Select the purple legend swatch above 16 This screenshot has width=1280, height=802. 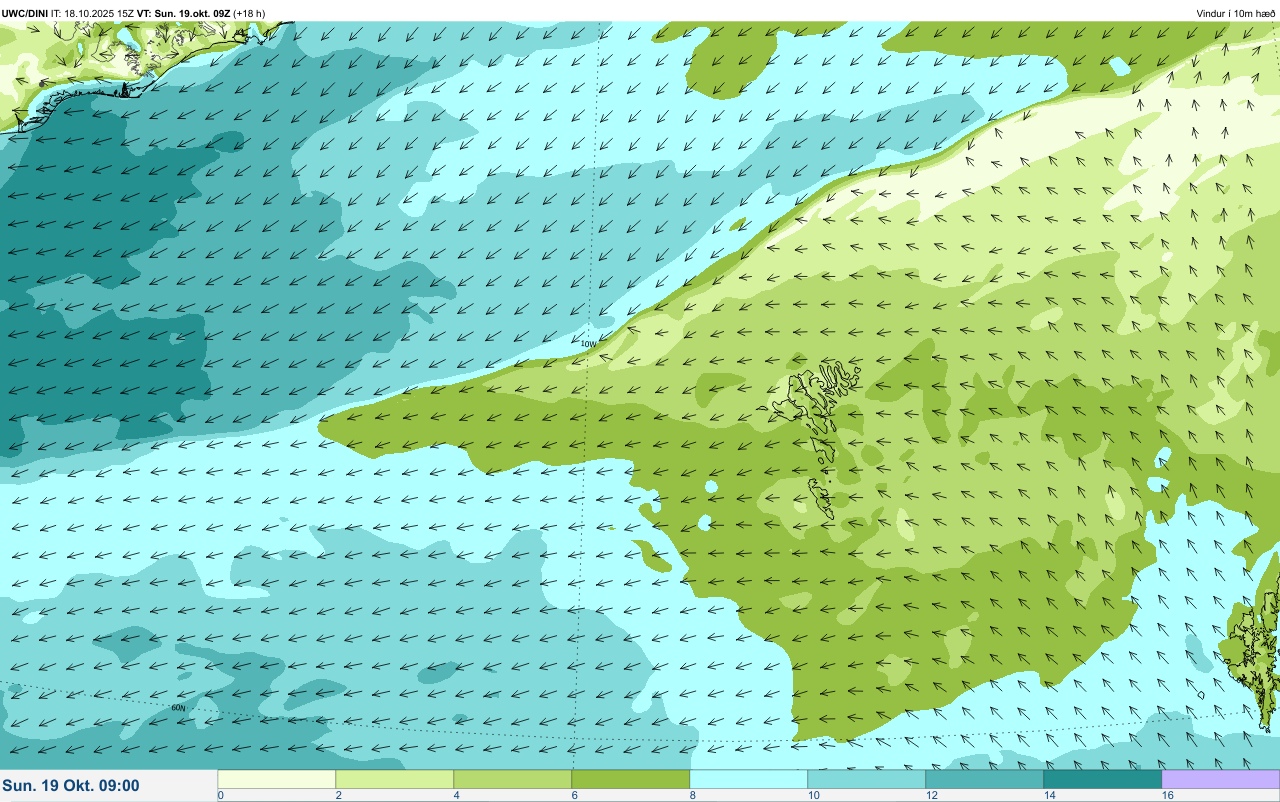1220,779
